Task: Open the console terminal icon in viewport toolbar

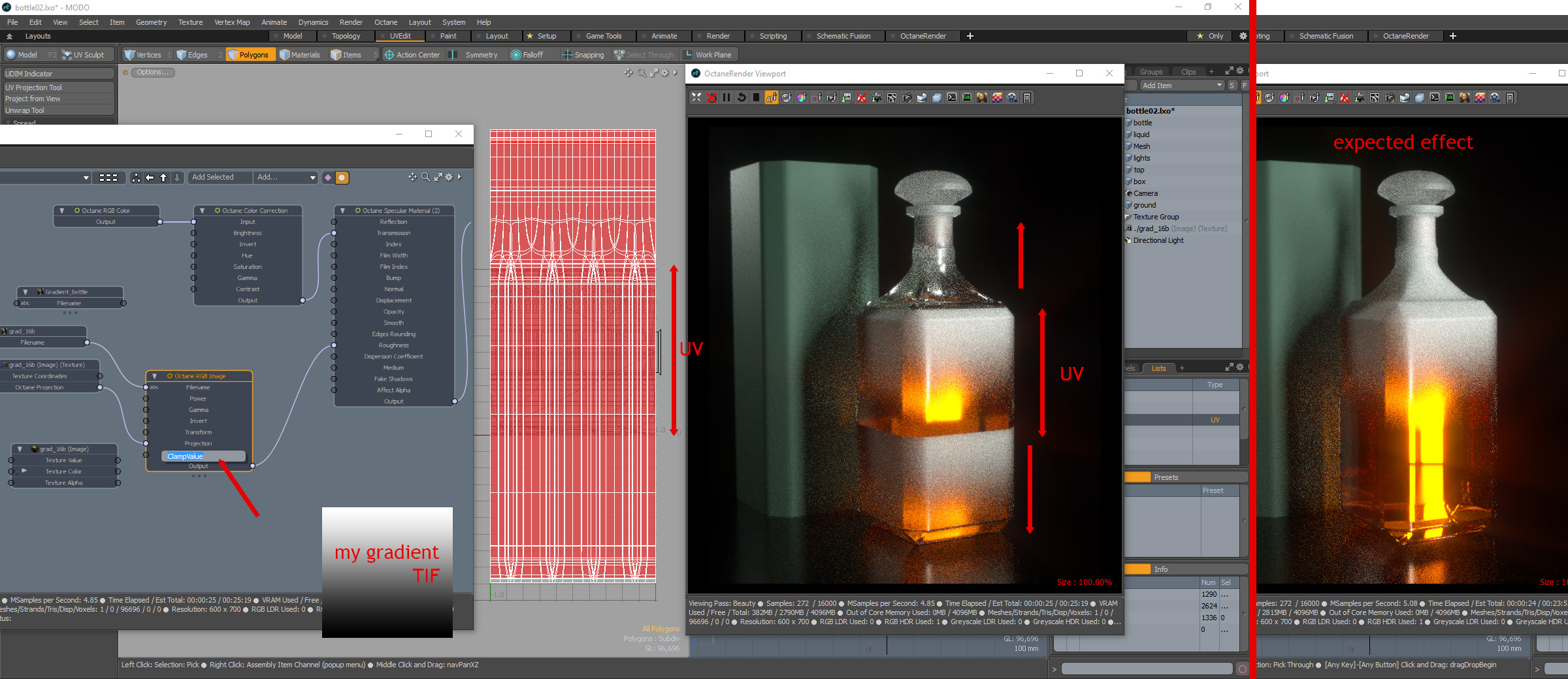Action: 952,98
